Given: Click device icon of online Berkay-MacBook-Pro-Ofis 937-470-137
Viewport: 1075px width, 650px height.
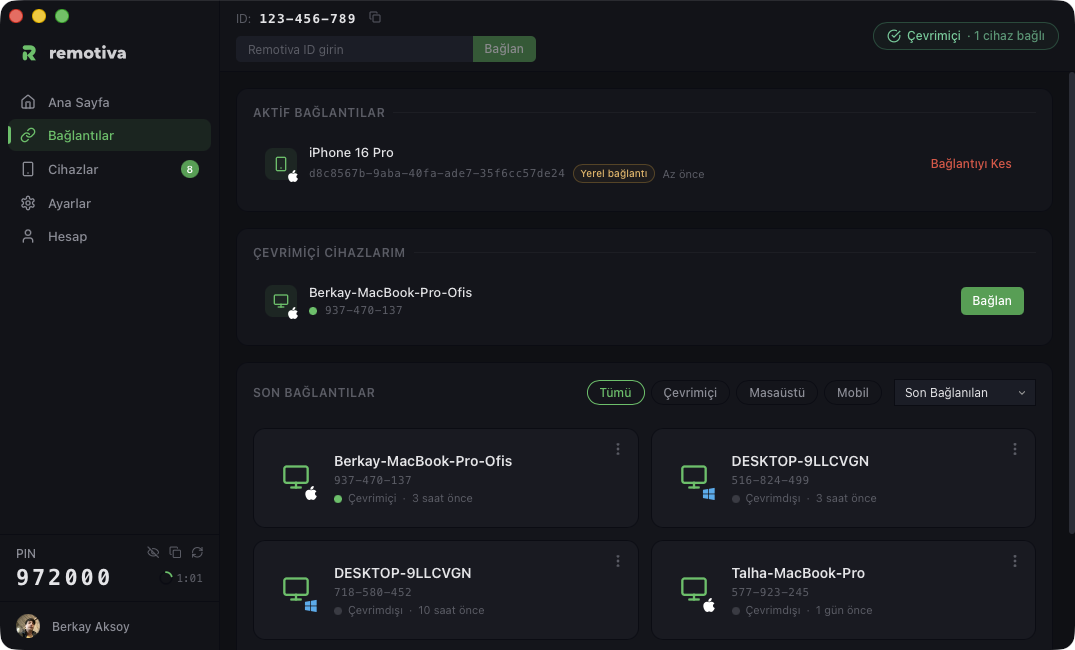Looking at the screenshot, I should coord(281,301).
